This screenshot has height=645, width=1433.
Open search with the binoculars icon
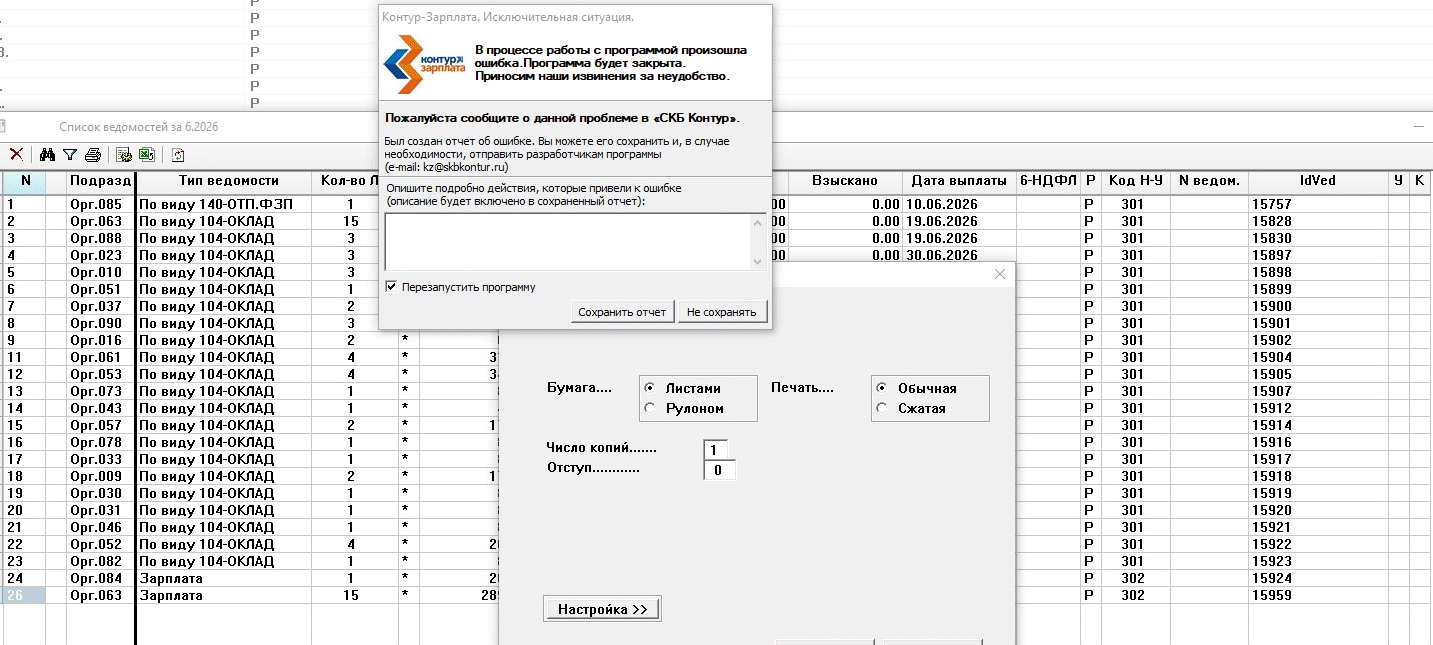47,155
